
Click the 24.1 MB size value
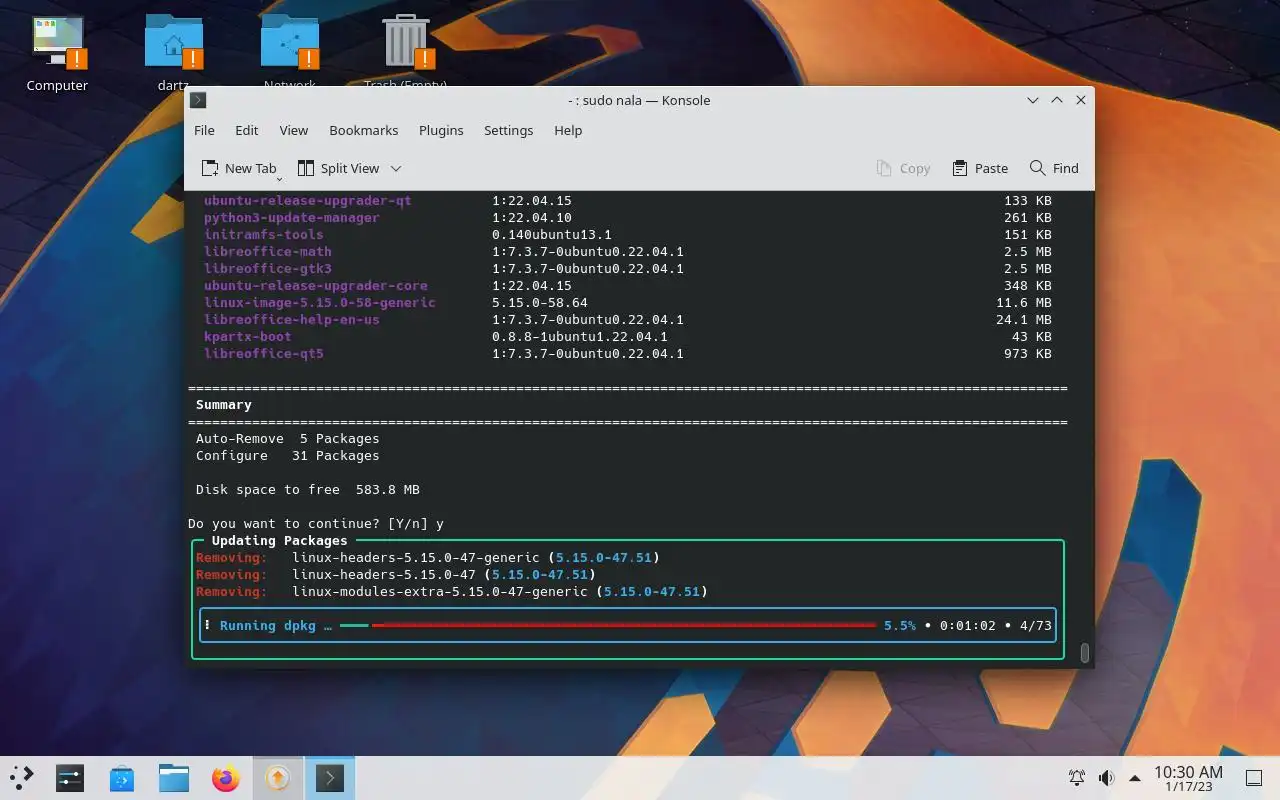[x=1024, y=319]
